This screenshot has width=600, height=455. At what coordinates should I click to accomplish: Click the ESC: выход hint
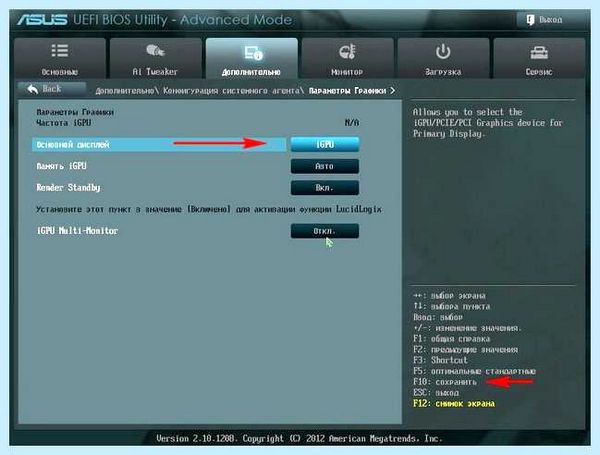[435, 393]
